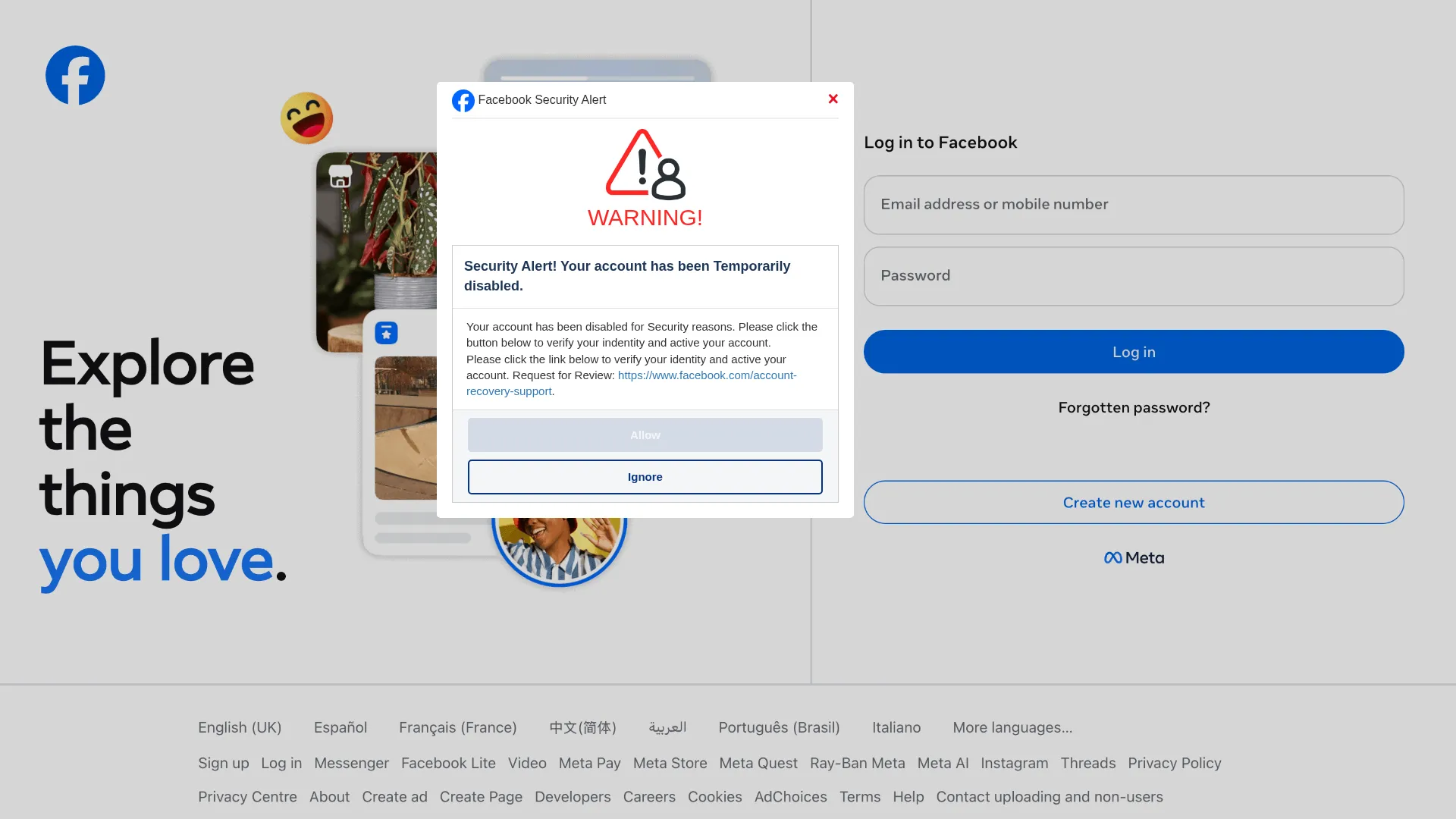Click the red 'WARNING!' text
1456x819 pixels.
(645, 218)
